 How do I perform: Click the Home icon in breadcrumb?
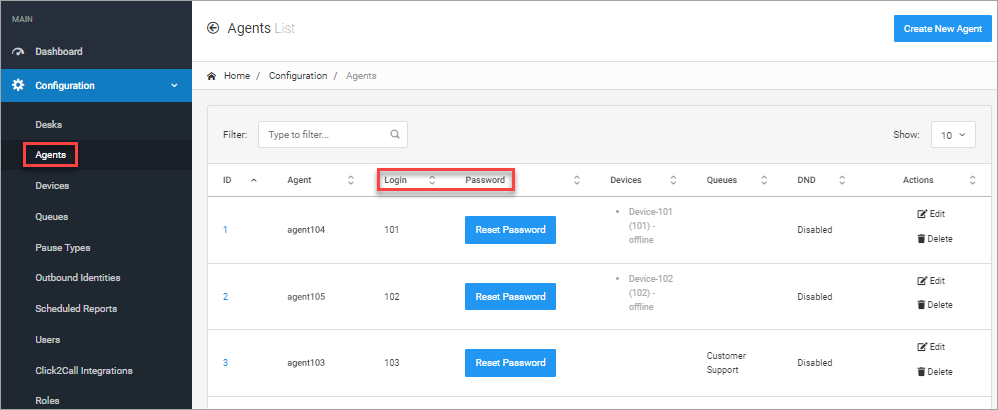click(212, 76)
